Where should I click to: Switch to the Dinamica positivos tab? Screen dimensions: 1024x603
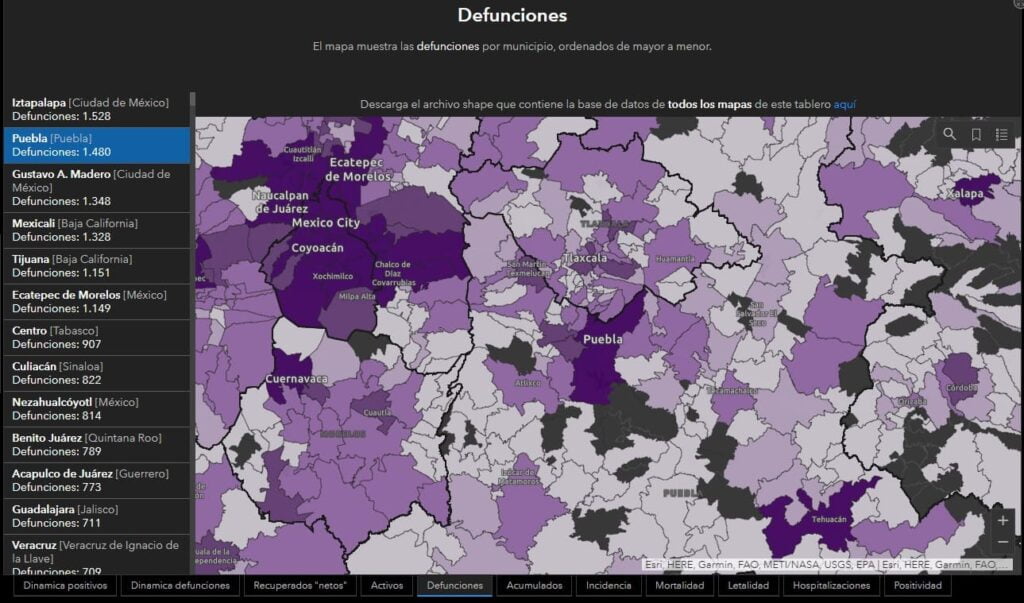64,586
